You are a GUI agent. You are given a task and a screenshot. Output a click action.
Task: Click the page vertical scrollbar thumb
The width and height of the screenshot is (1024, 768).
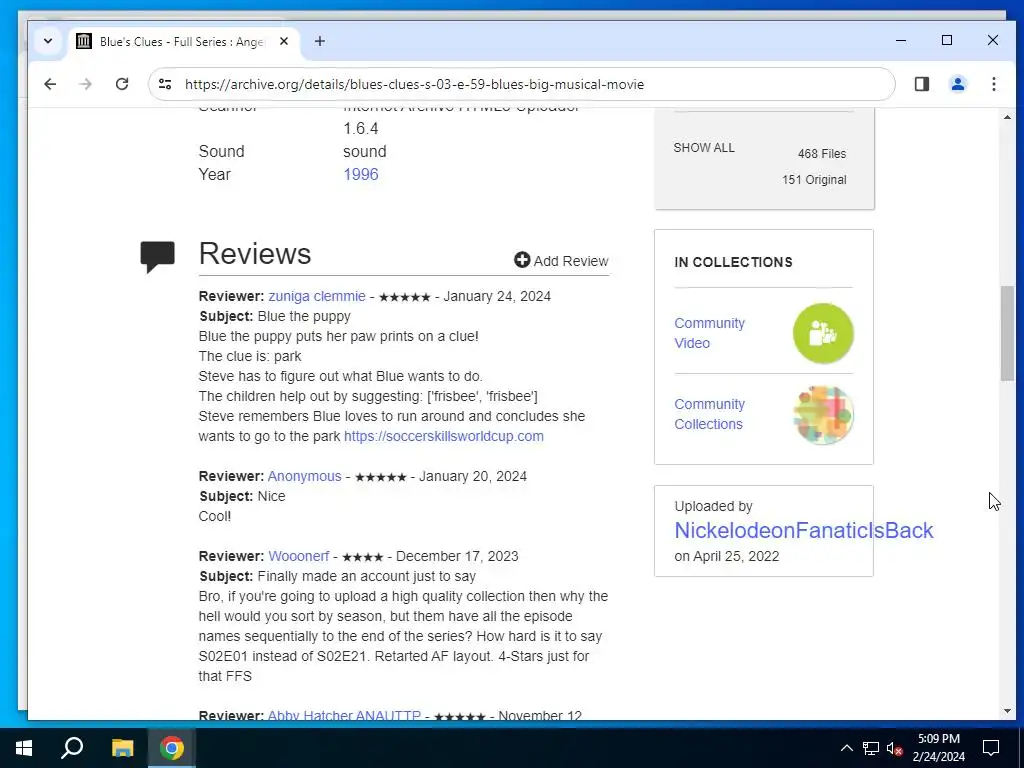click(1007, 333)
